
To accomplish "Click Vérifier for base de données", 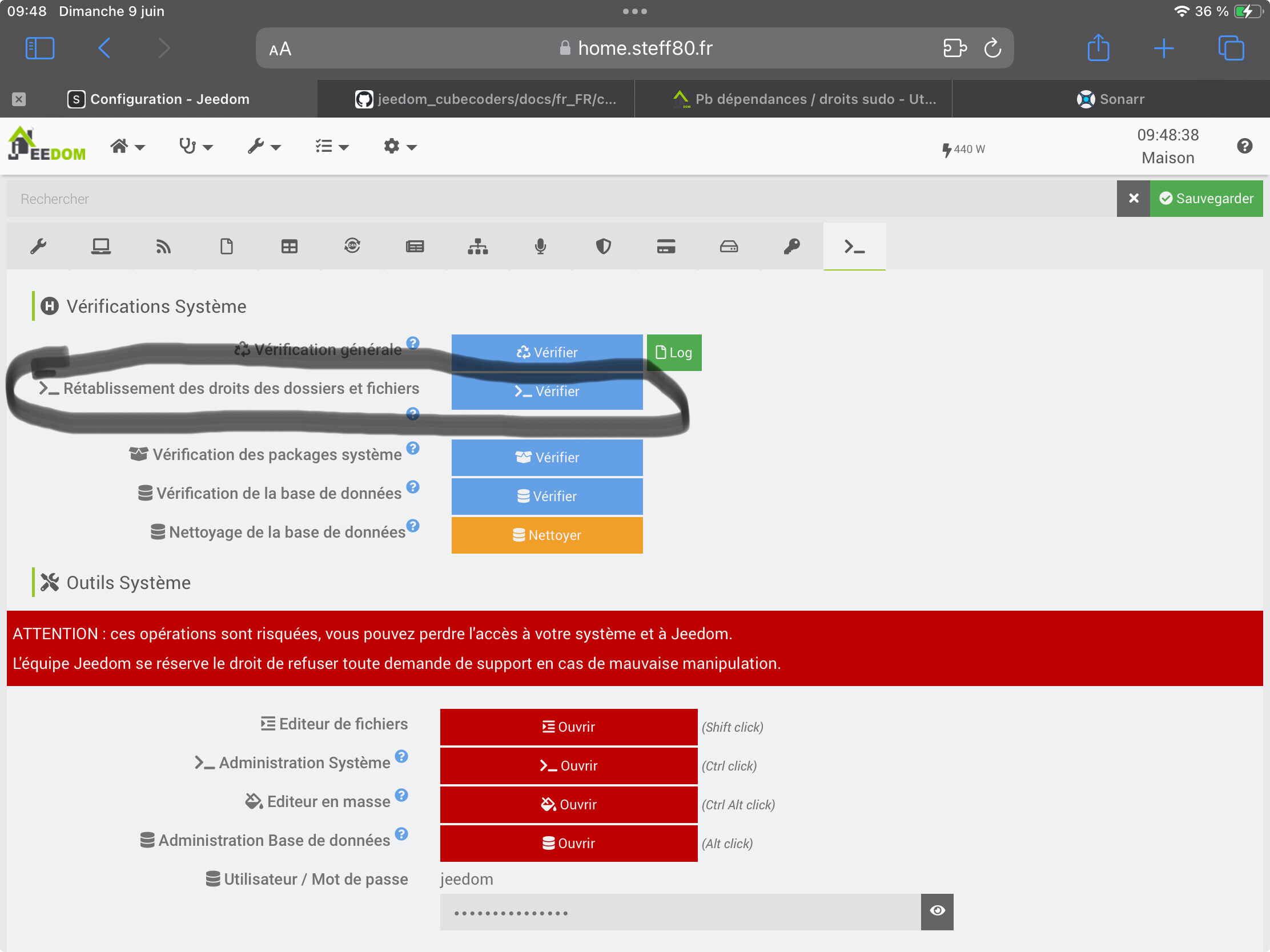I will (x=546, y=497).
